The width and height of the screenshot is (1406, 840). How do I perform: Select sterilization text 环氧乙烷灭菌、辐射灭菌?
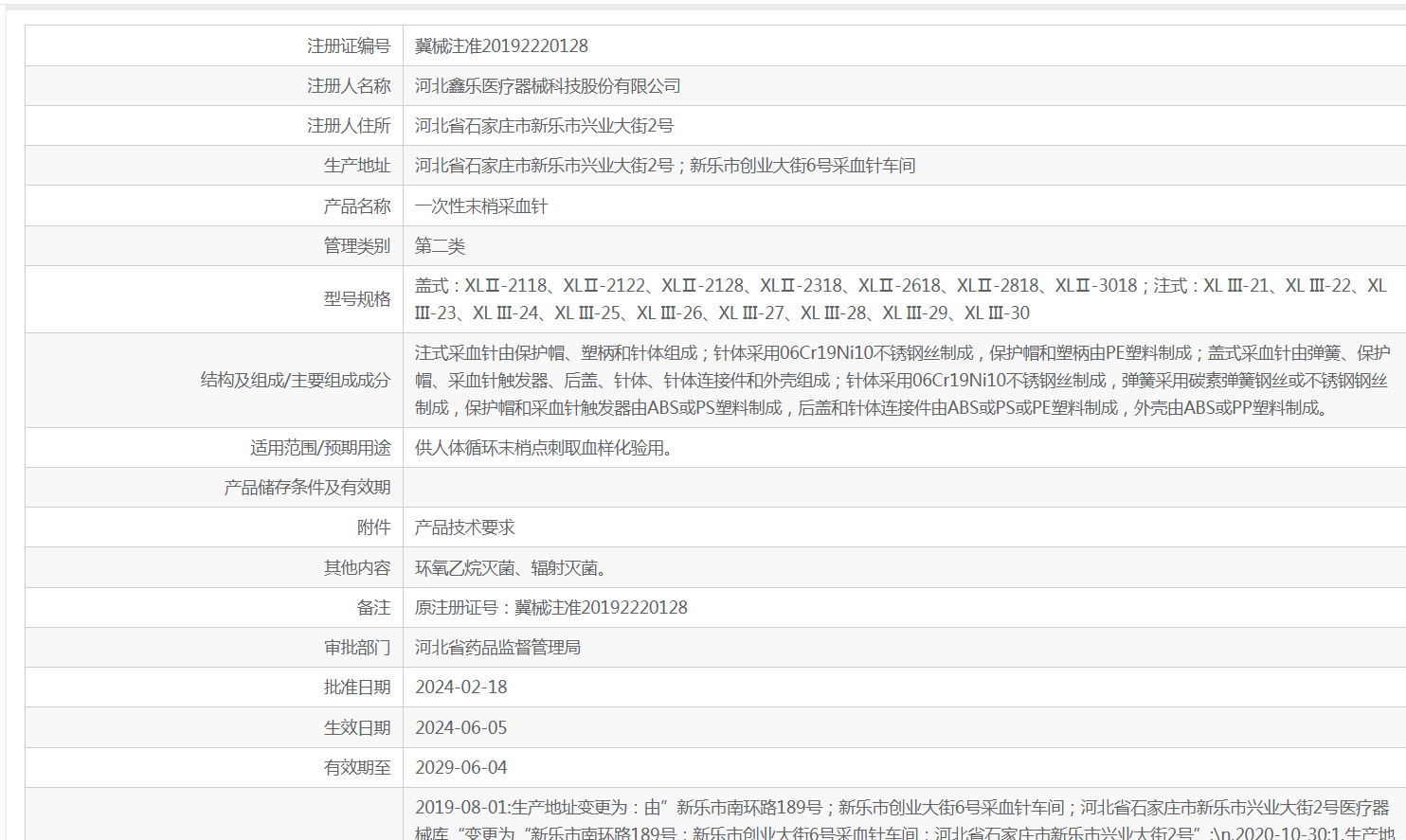pos(511,567)
